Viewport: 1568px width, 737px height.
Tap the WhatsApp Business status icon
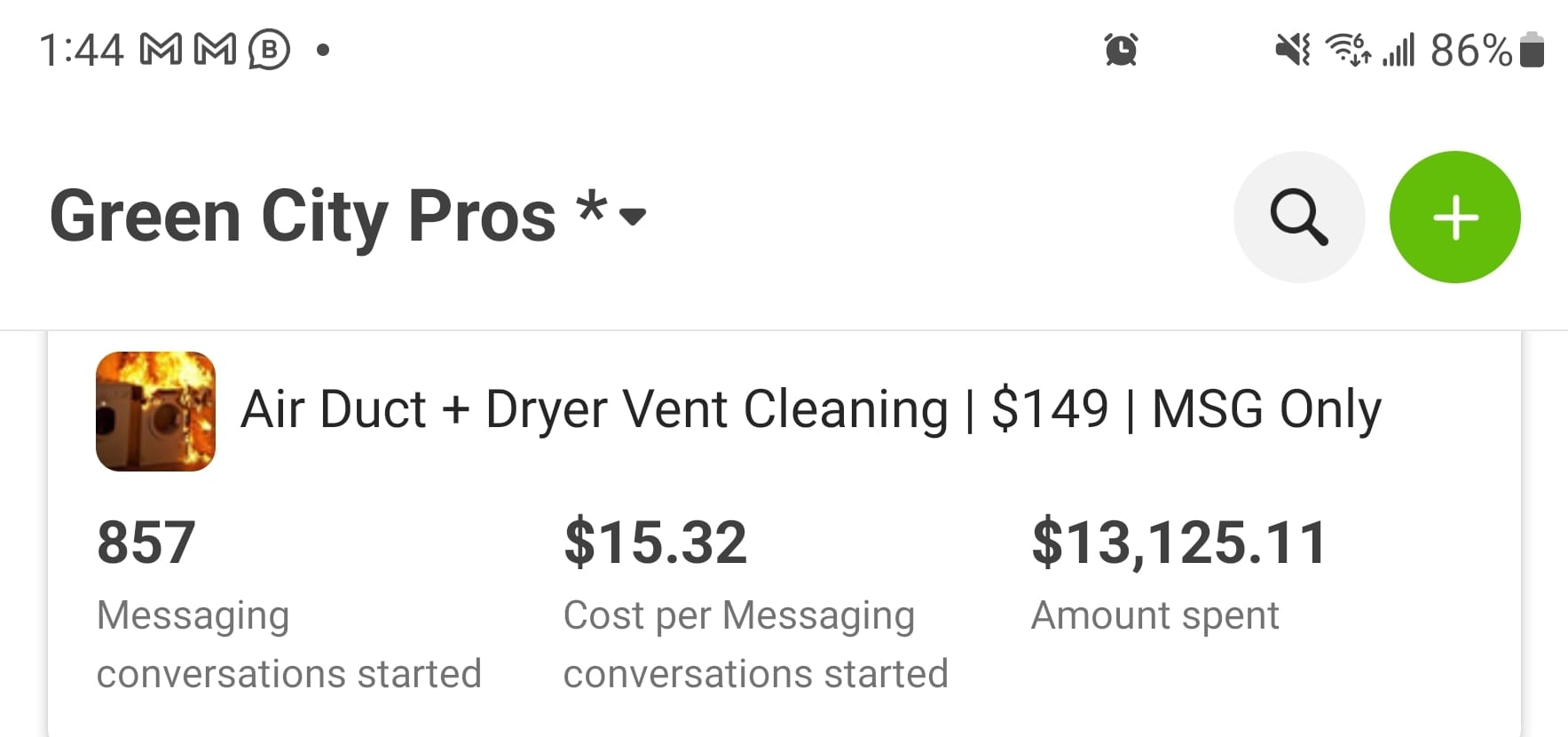pos(269,50)
